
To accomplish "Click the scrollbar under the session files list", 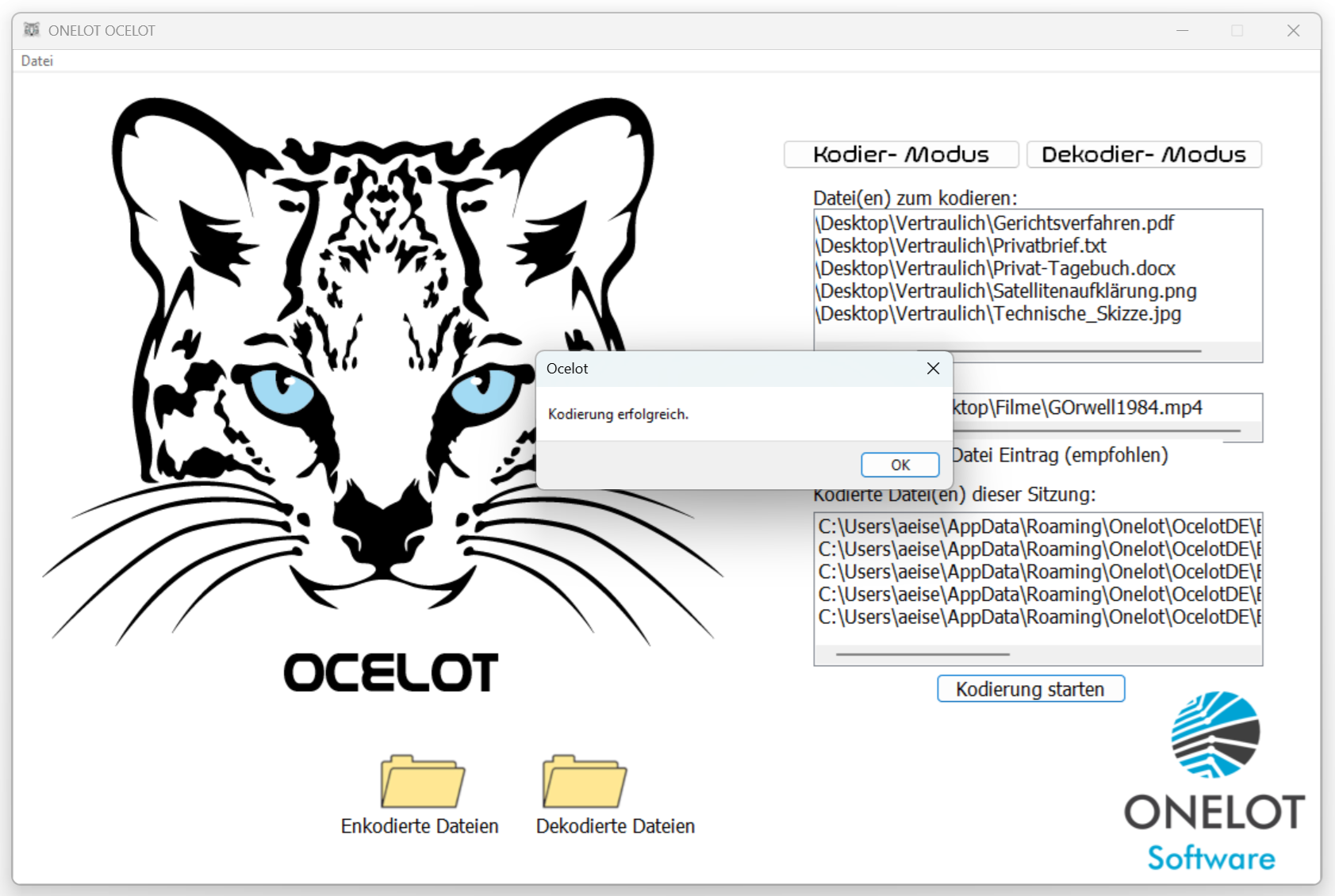I will 923,653.
